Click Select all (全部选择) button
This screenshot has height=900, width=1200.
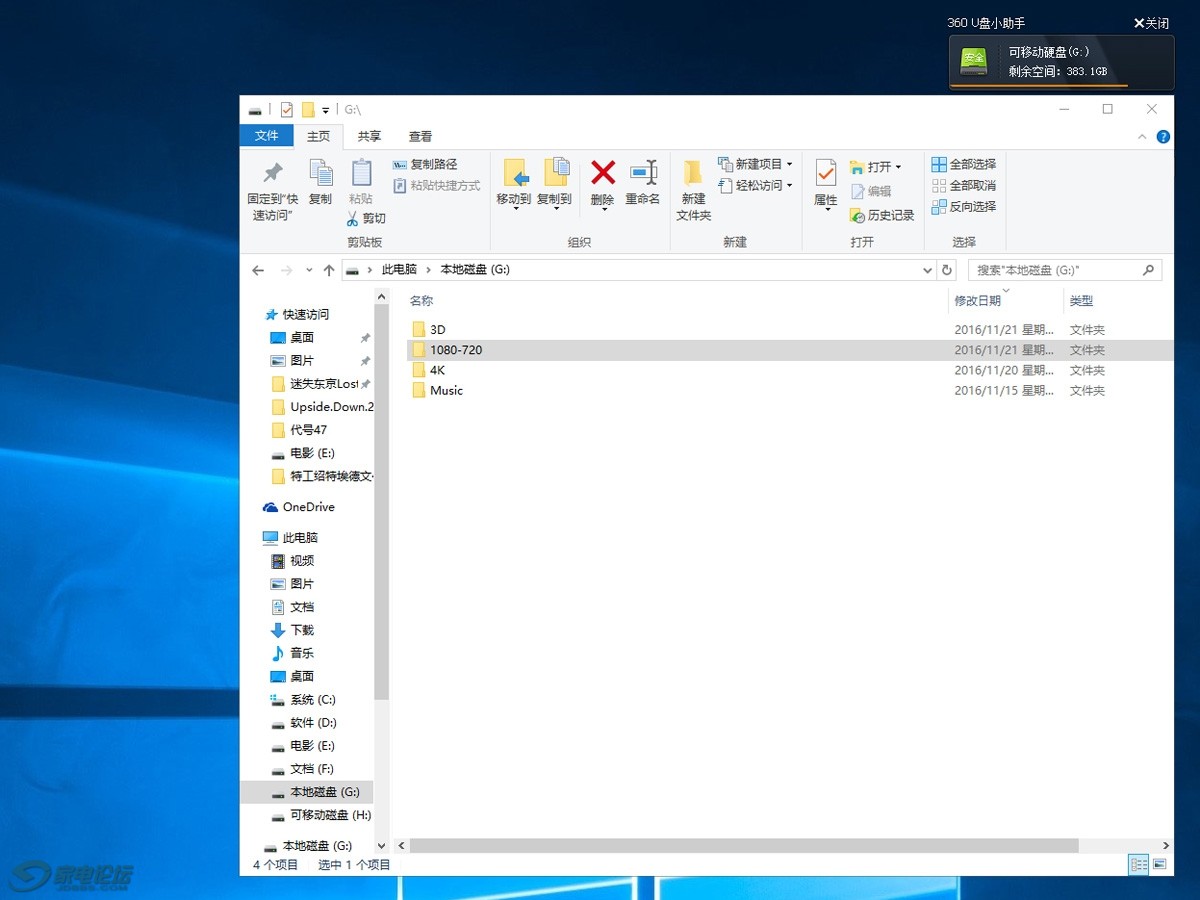pyautogui.click(x=964, y=164)
